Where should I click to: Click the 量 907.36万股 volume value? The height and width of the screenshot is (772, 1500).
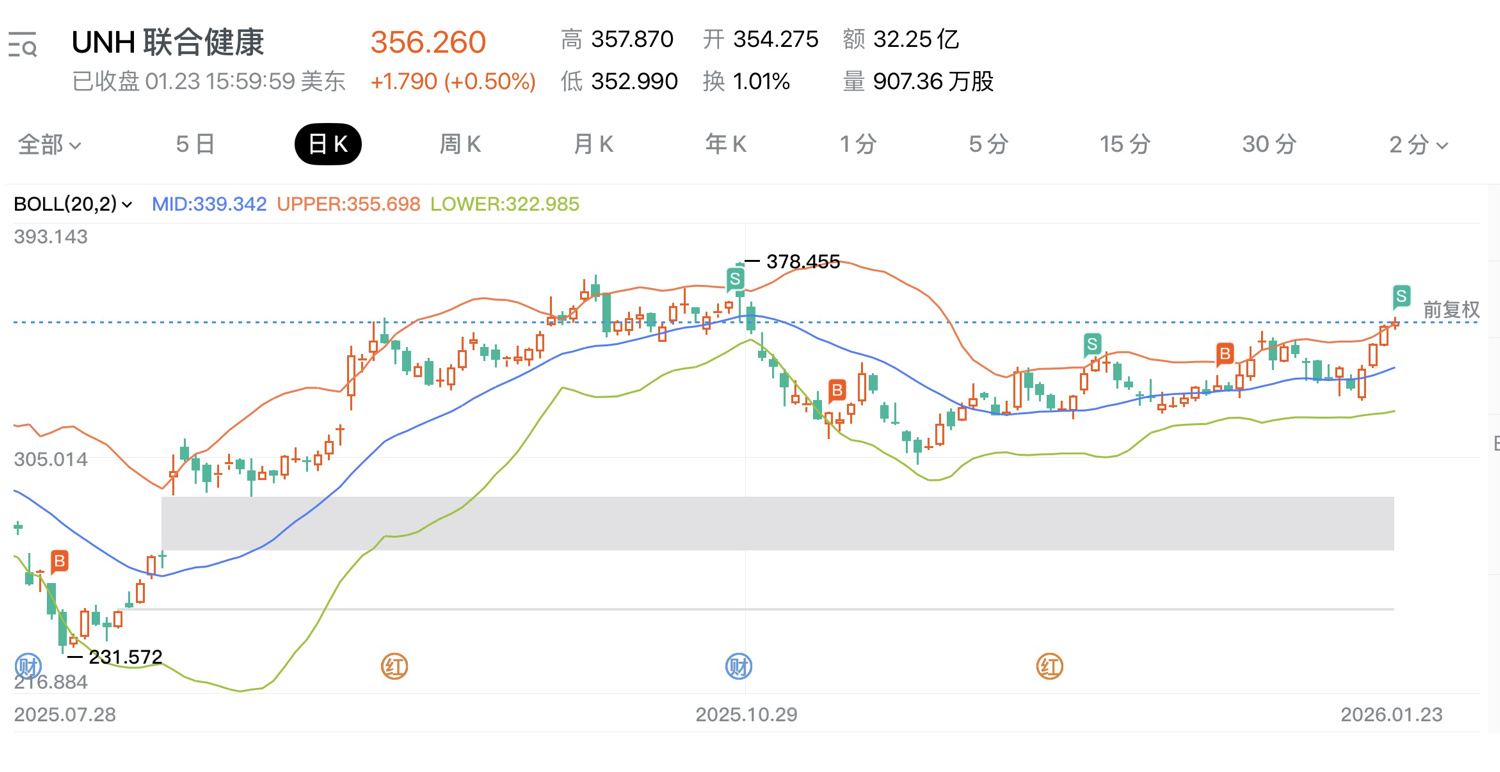pyautogui.click(x=918, y=82)
